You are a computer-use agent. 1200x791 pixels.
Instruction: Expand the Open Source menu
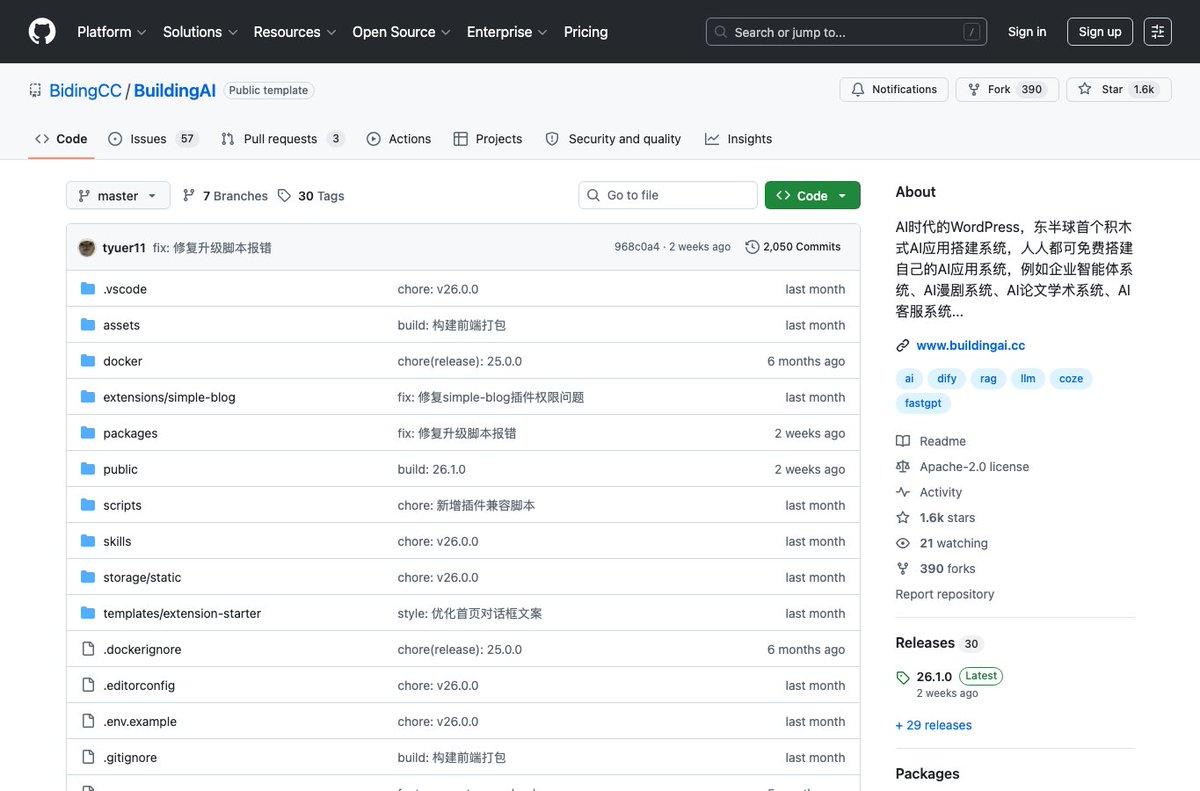pyautogui.click(x=402, y=32)
